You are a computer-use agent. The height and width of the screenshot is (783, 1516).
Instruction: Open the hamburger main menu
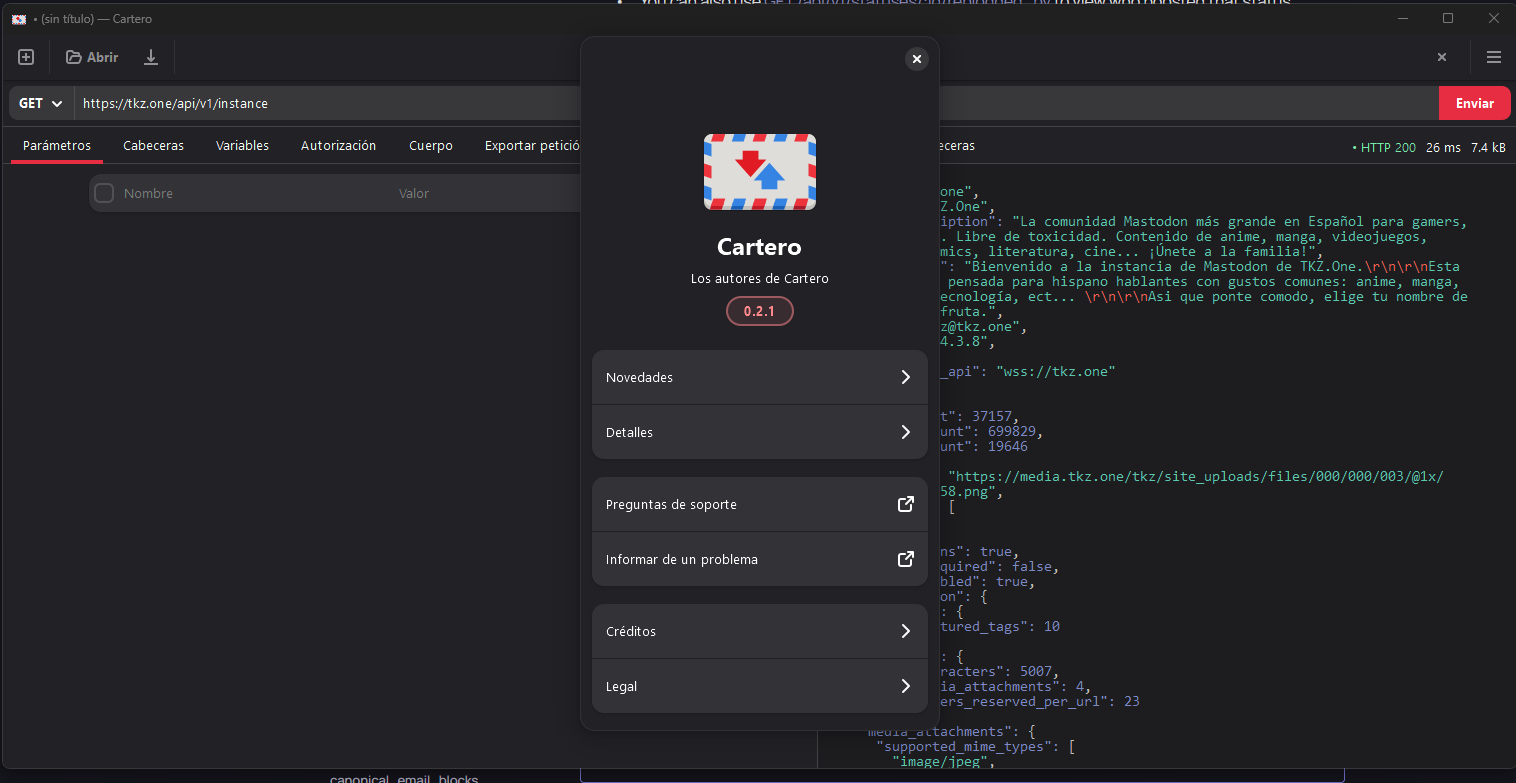pyautogui.click(x=1494, y=57)
